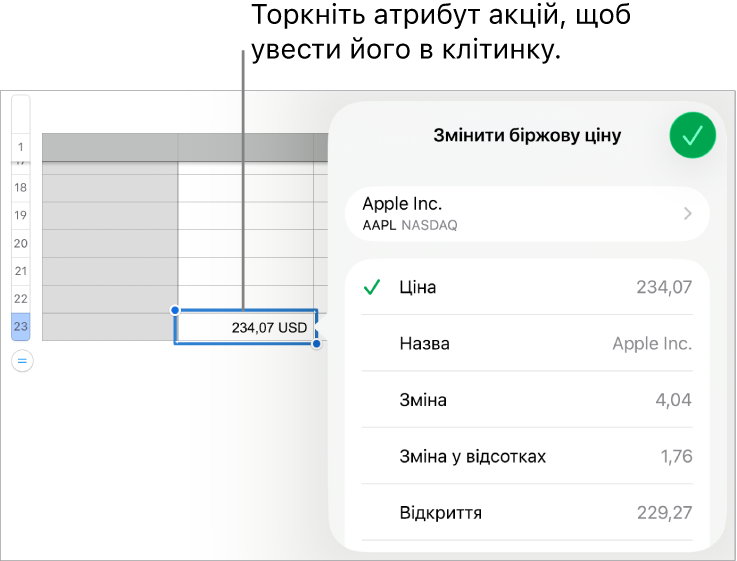737x561 pixels.
Task: Click the bottom-right selection handle
Action: tap(317, 344)
